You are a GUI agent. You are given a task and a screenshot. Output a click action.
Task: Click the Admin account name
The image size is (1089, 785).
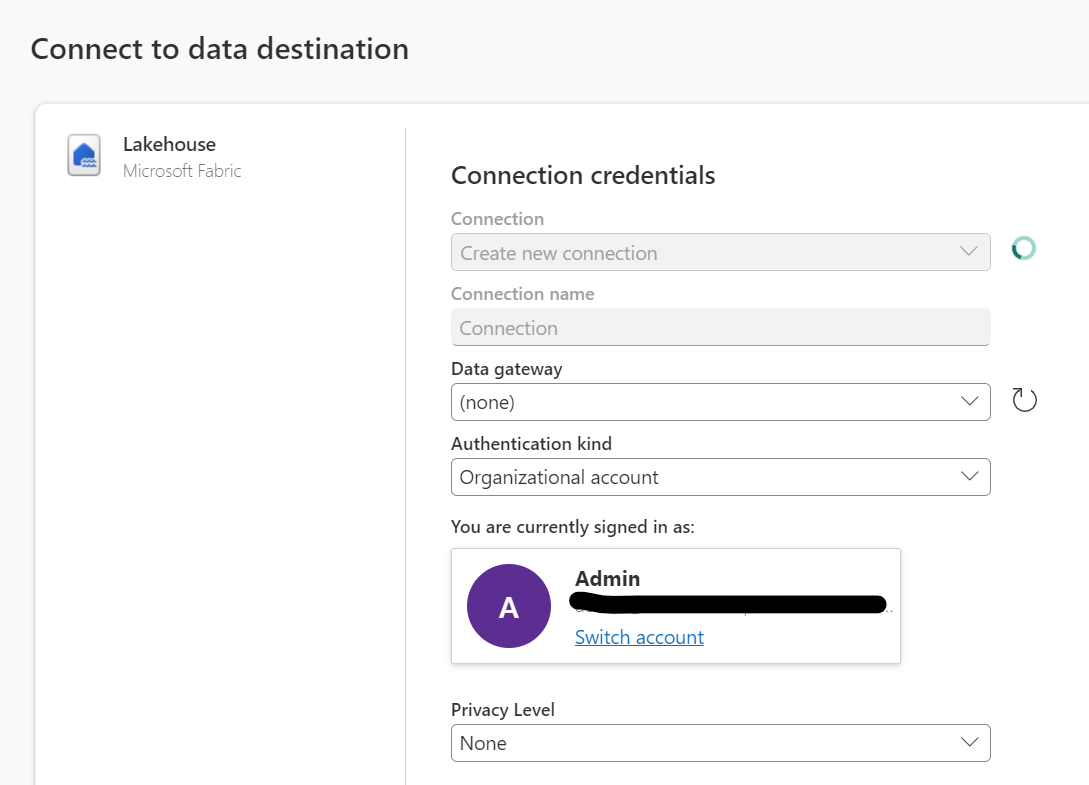(607, 578)
